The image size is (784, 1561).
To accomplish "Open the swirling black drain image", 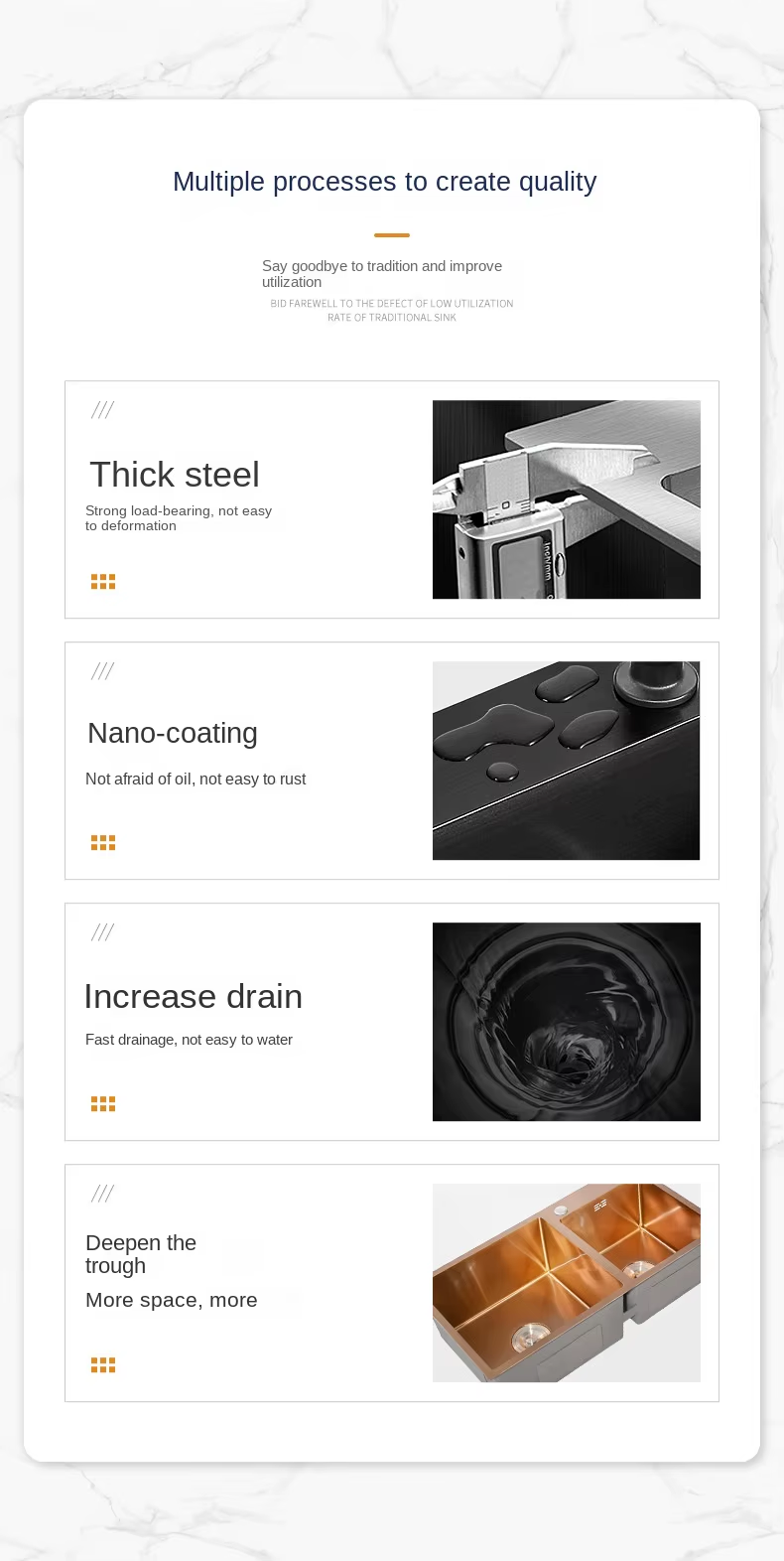I will tap(566, 1022).
